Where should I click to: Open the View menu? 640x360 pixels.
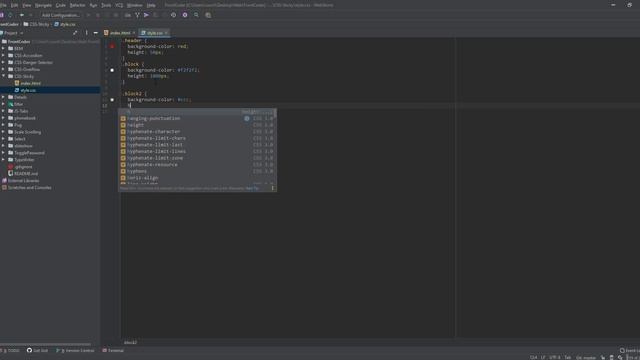click(x=27, y=5)
